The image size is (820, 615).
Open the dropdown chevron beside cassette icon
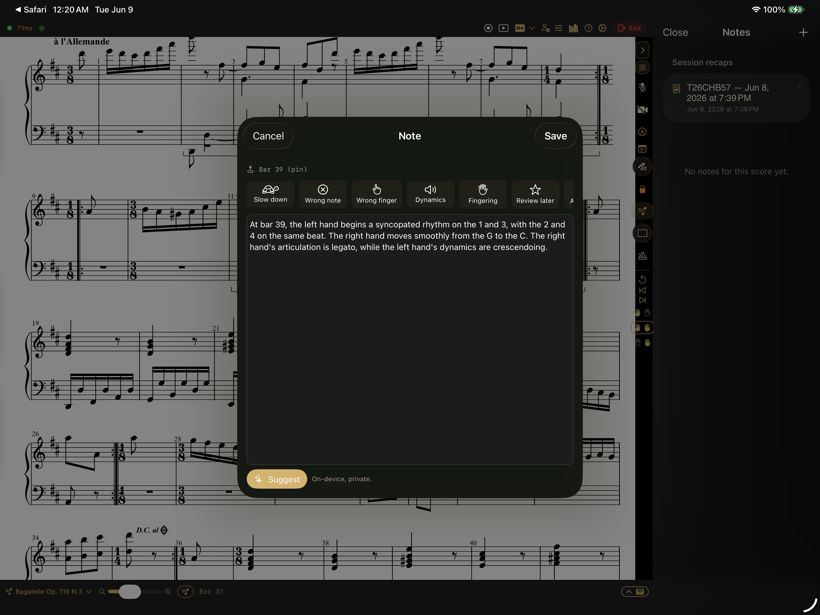pos(532,28)
